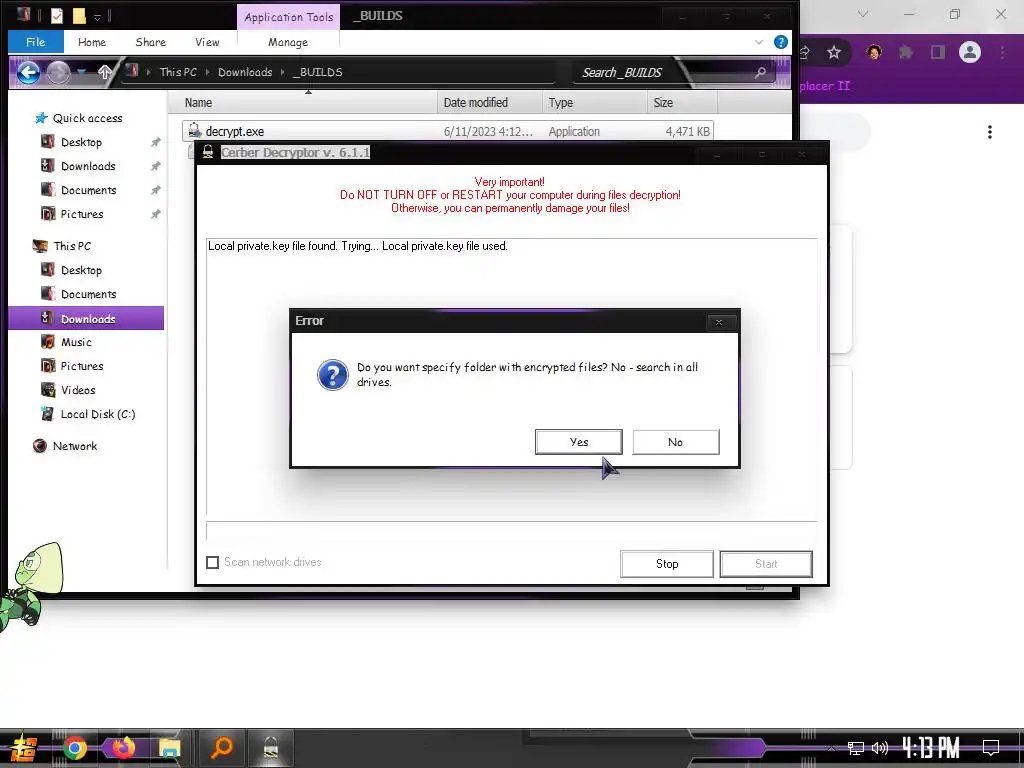
Task: Open Google Chrome from the taskbar
Action: (74, 748)
